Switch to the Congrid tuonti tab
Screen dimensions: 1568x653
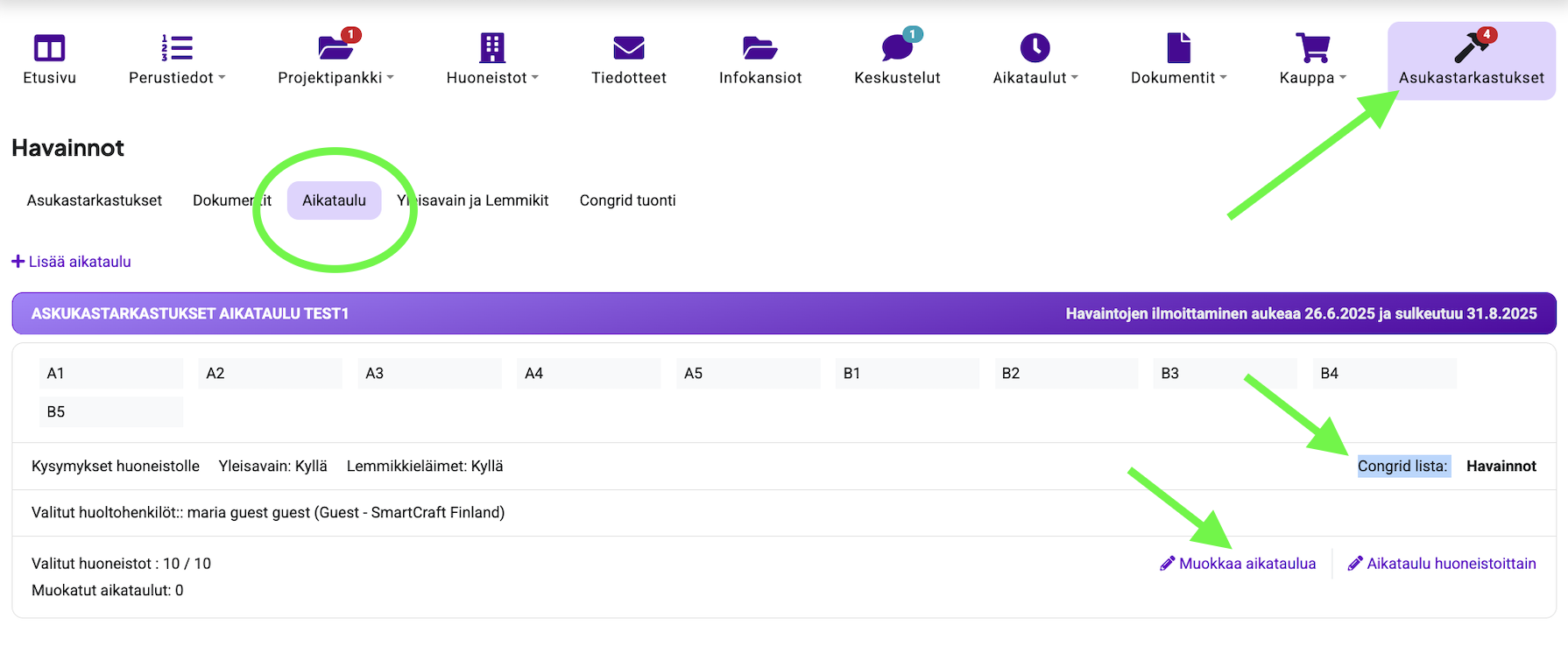(x=627, y=200)
